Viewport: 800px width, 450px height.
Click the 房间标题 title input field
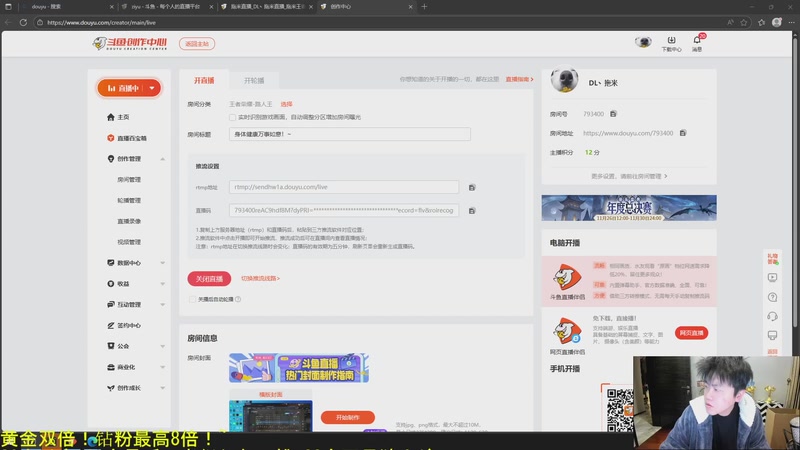click(x=349, y=134)
